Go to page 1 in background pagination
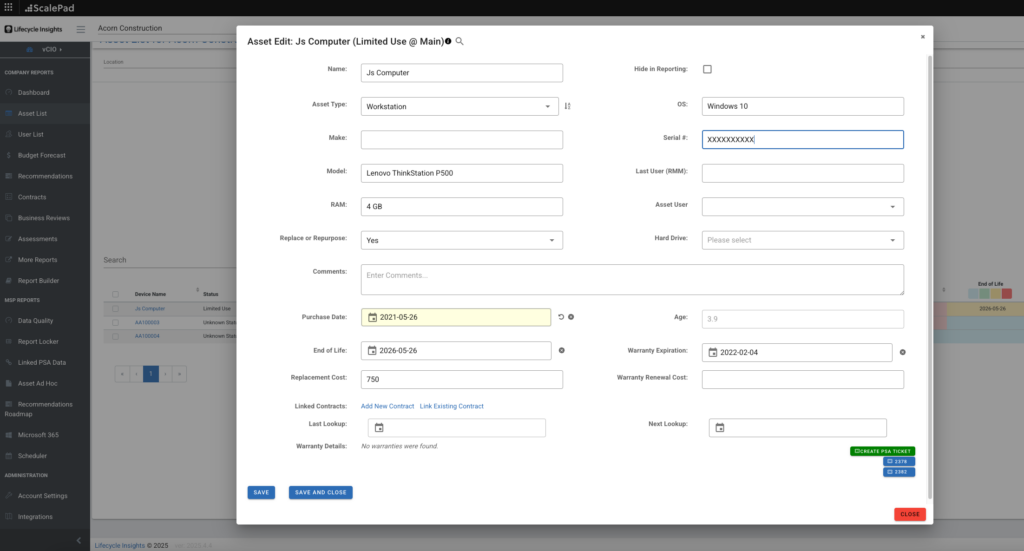This screenshot has width=1024, height=551. [x=151, y=374]
